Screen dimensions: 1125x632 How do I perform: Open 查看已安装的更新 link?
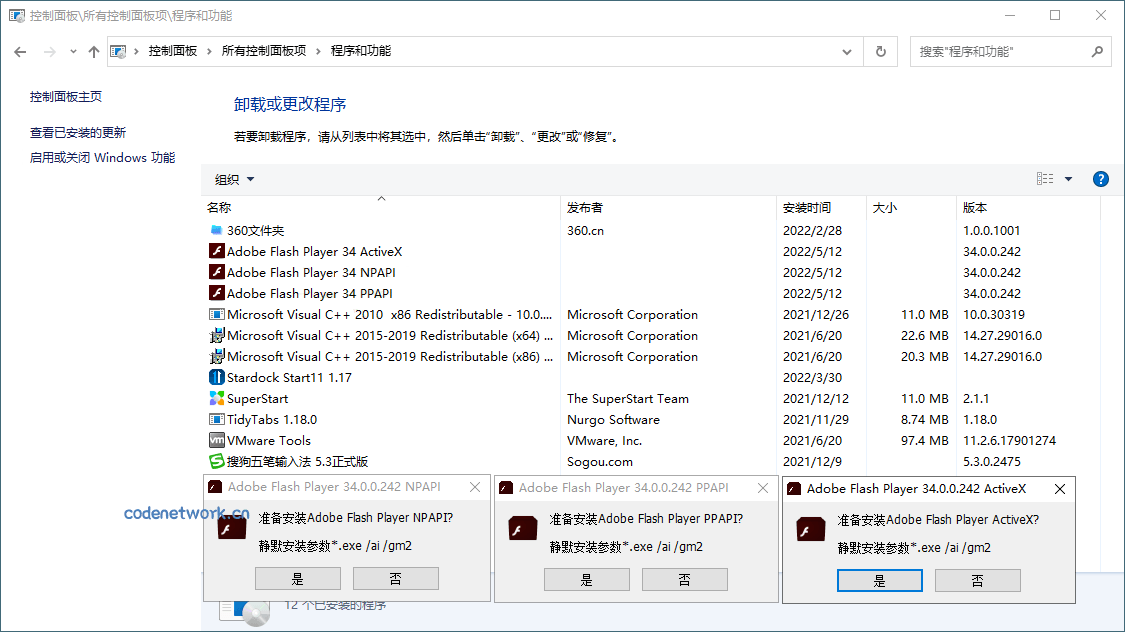click(76, 131)
